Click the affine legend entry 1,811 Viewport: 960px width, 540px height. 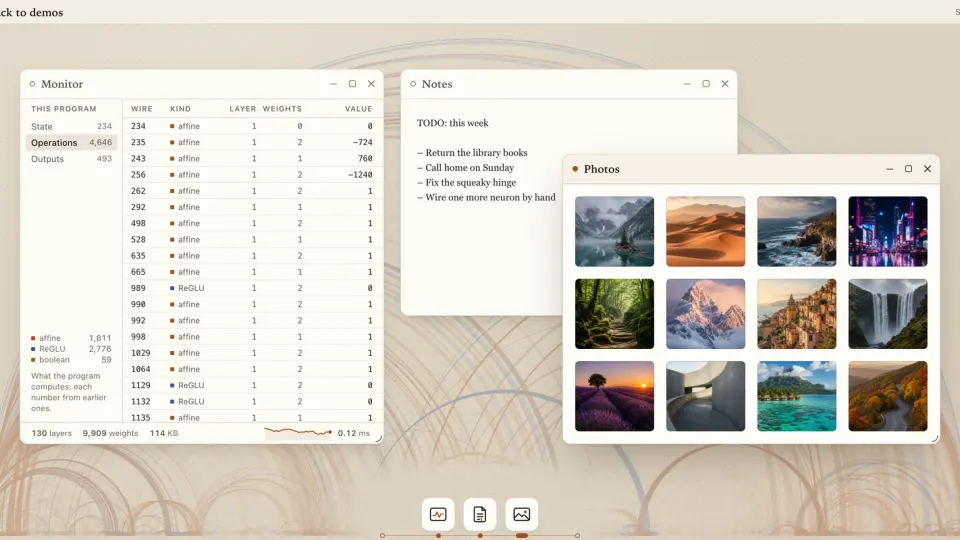click(71, 338)
